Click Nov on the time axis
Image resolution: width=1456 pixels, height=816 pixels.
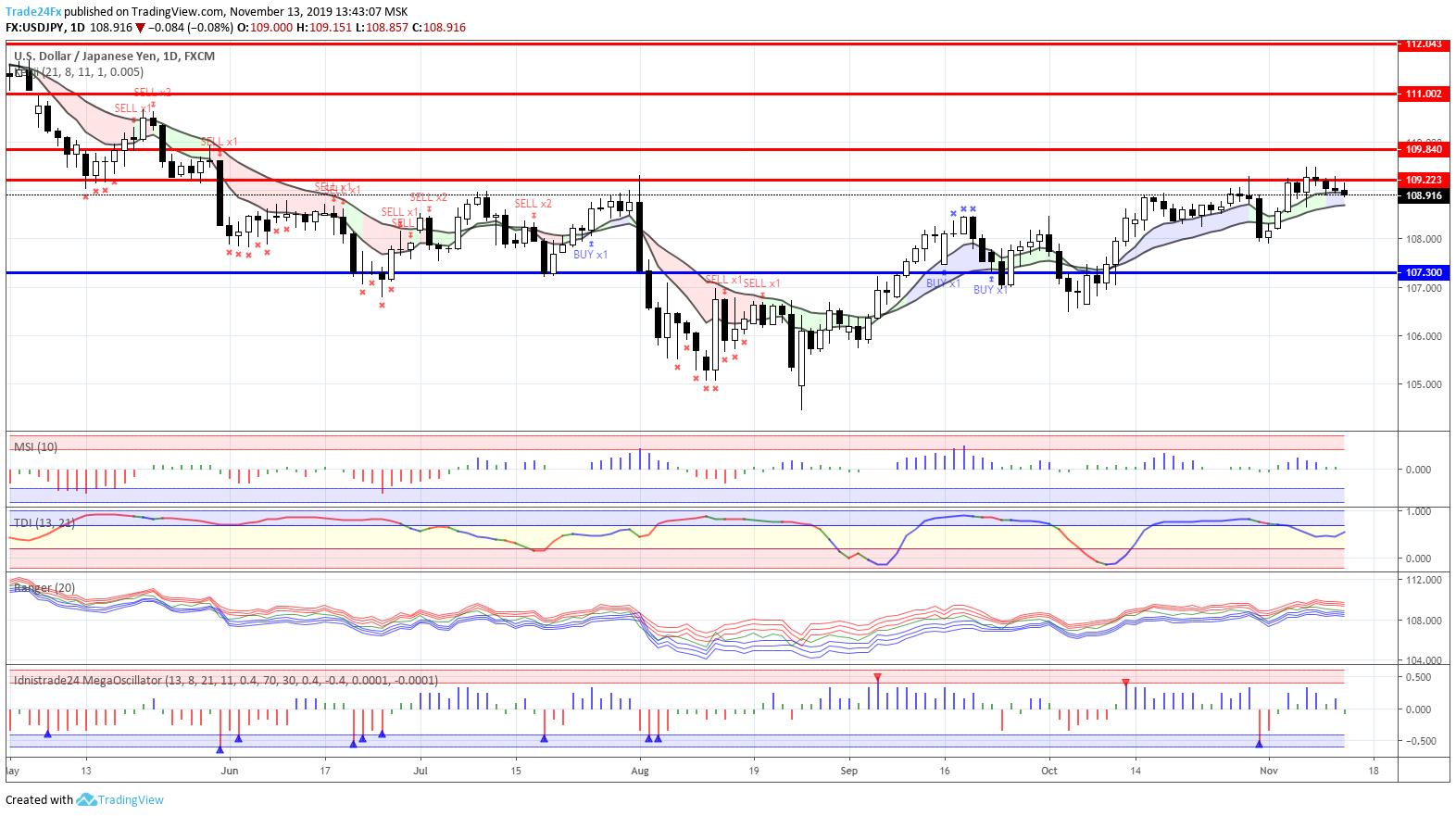[x=1269, y=771]
